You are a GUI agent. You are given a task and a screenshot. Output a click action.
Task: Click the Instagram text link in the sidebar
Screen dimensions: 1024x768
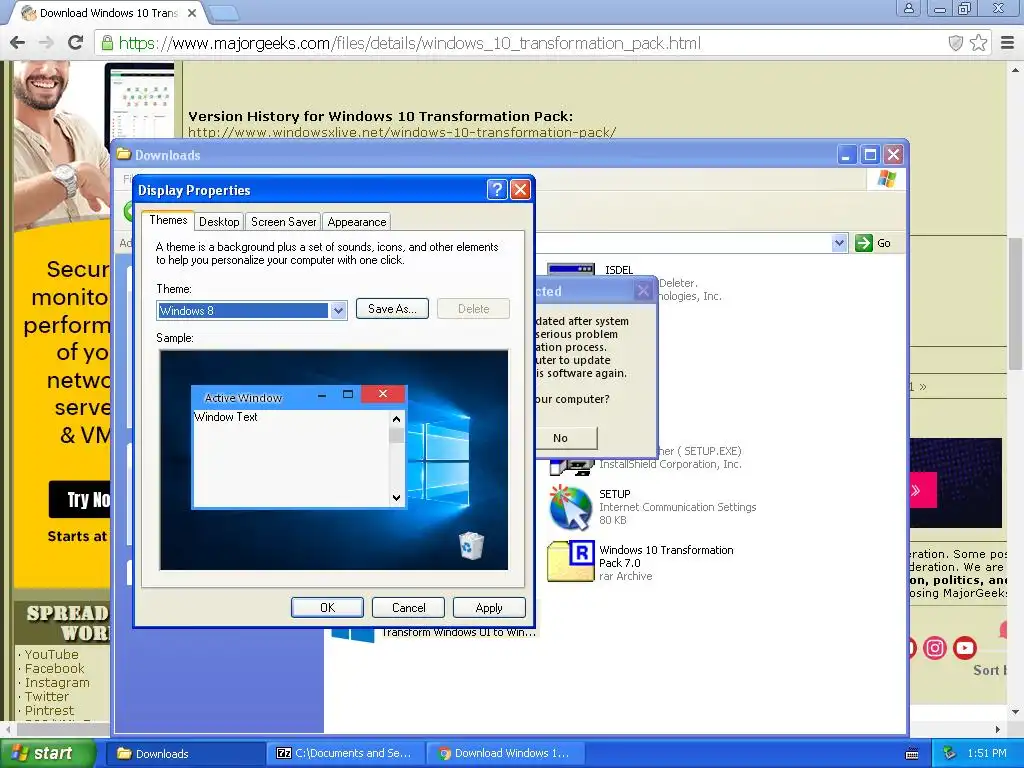pos(57,682)
